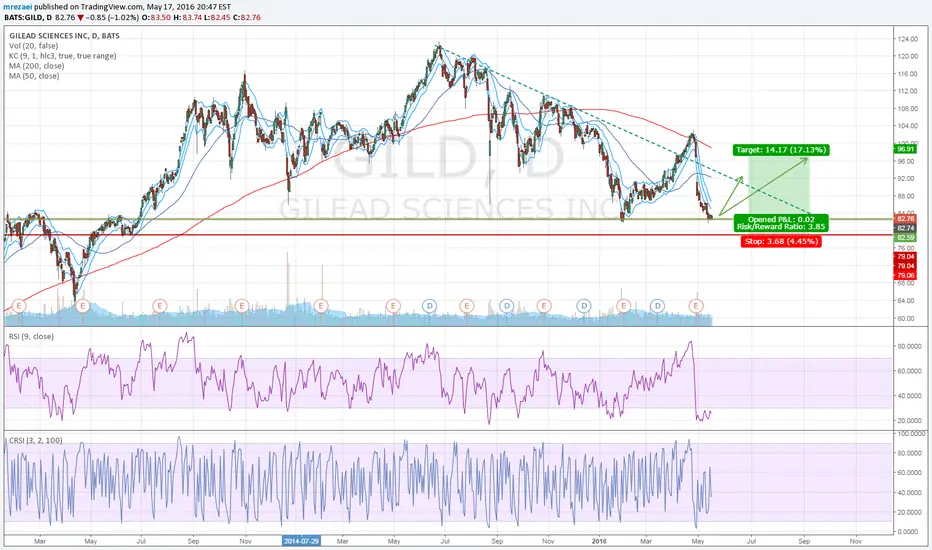Viewport: 932px width, 550px height.
Task: Click the -0.85 (-1.02%) change text
Action: pyautogui.click(x=113, y=18)
